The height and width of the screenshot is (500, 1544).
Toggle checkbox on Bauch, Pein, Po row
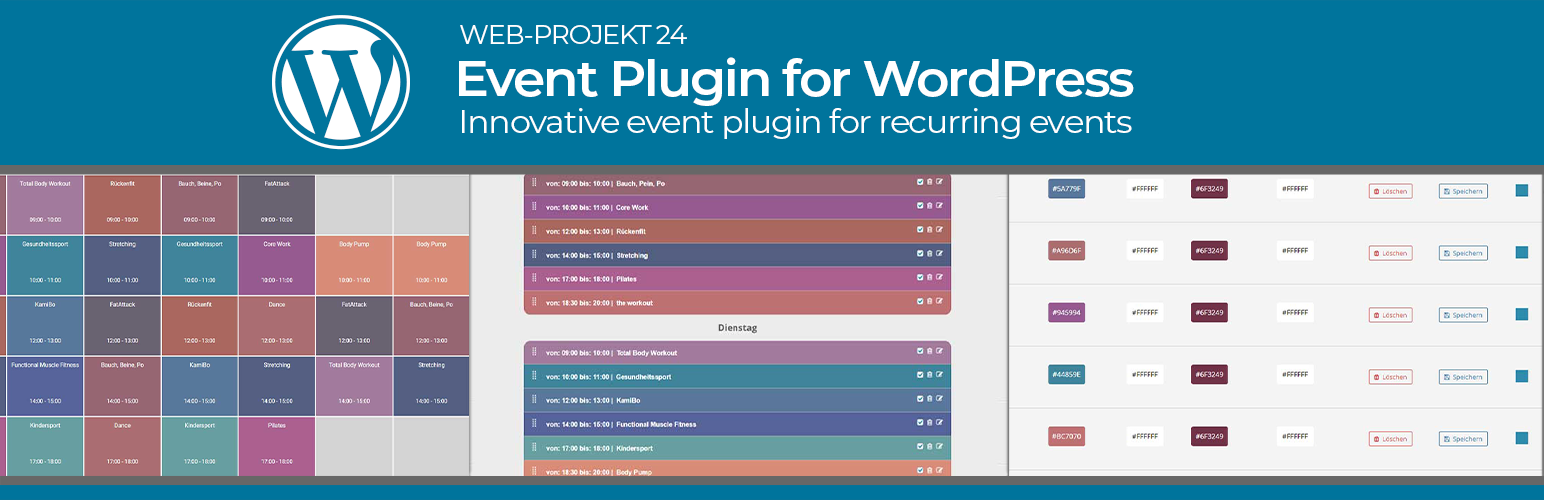tap(920, 182)
